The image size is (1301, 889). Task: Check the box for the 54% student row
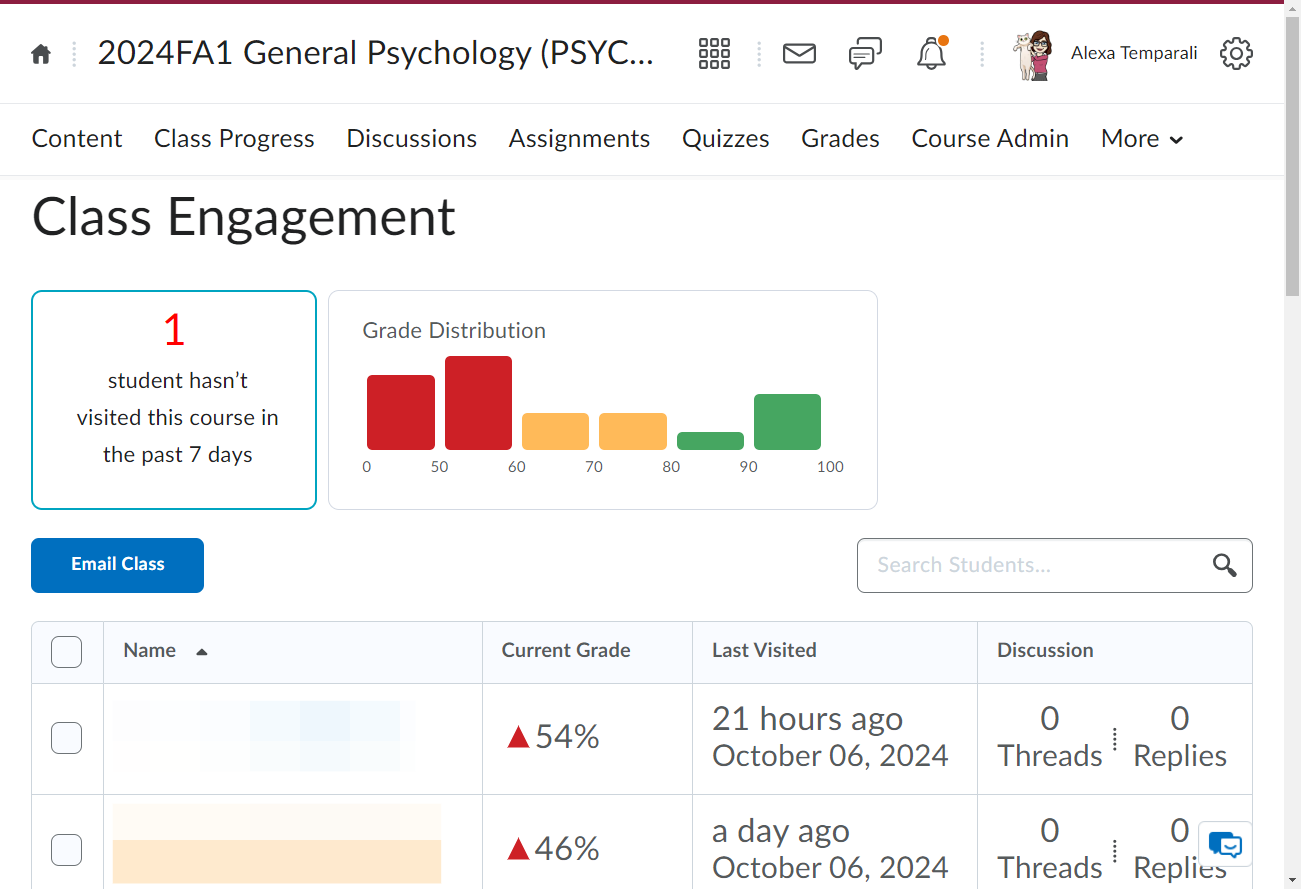pyautogui.click(x=66, y=738)
